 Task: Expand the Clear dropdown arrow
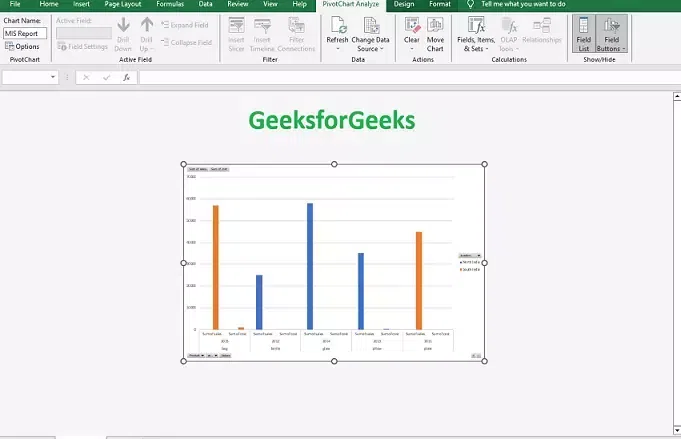point(412,49)
